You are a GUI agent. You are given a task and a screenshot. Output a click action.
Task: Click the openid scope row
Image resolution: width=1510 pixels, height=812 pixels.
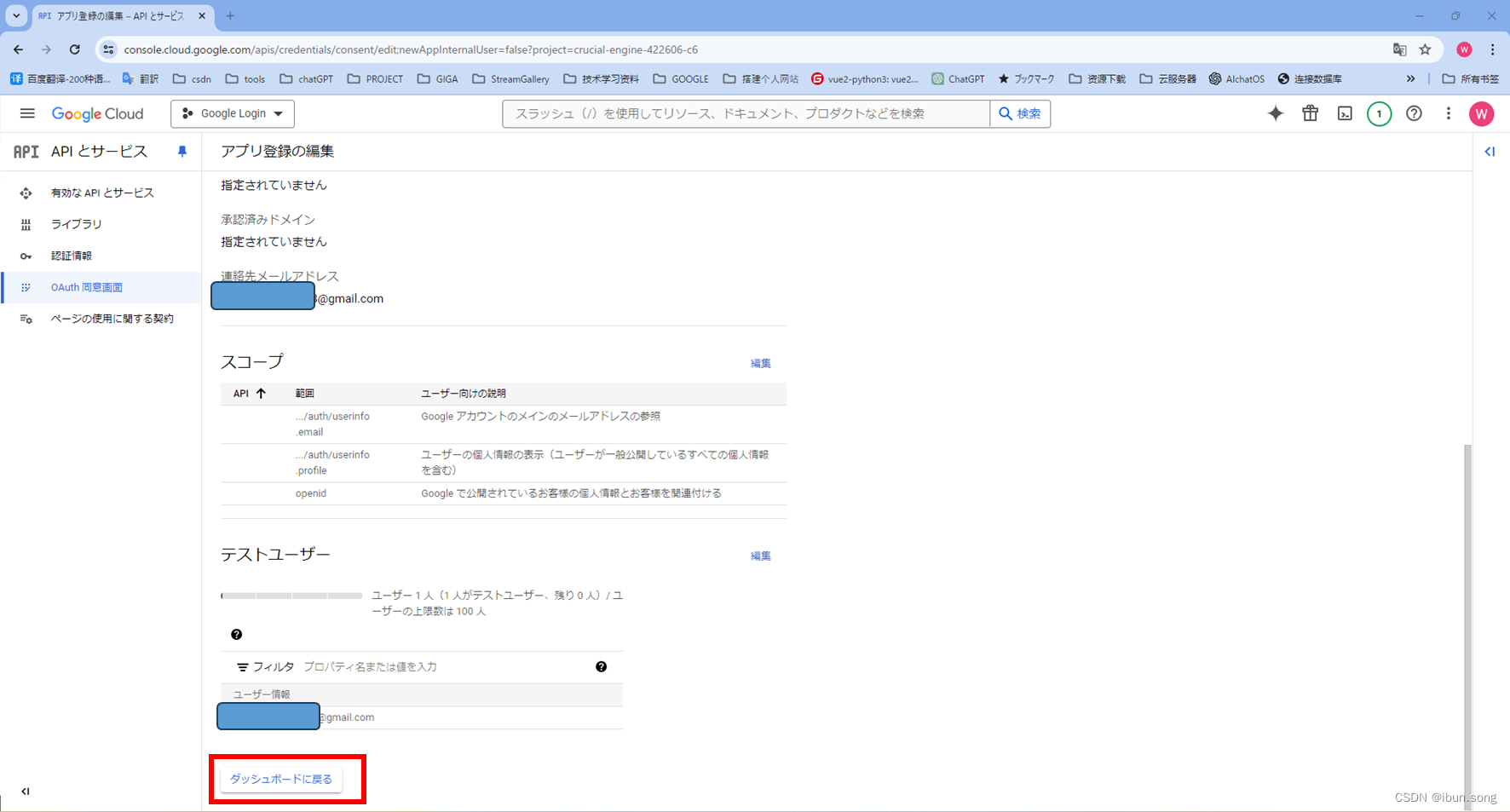pos(503,493)
